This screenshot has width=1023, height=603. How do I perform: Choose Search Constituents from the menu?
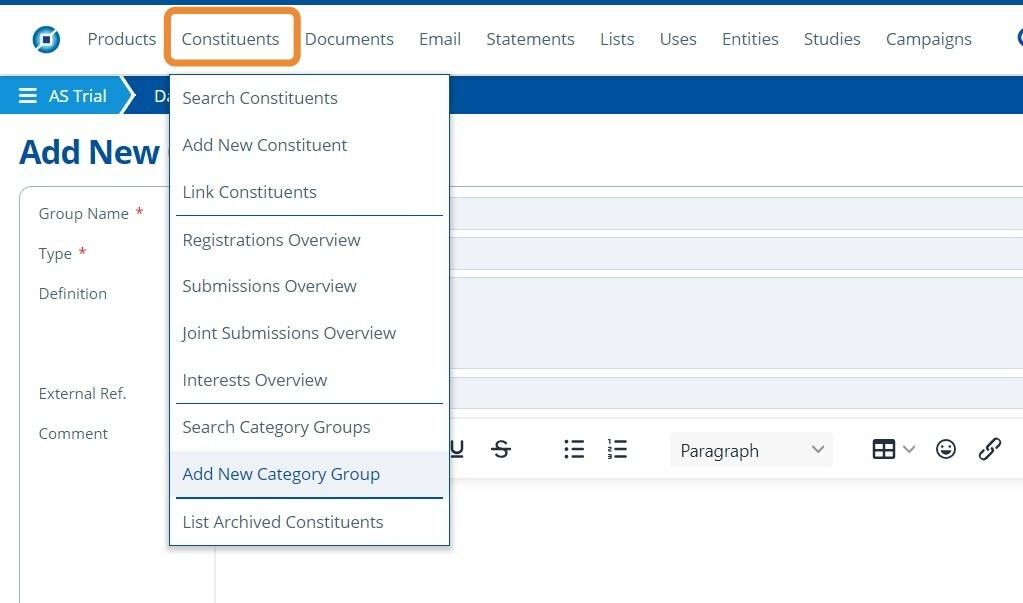[x=260, y=98]
